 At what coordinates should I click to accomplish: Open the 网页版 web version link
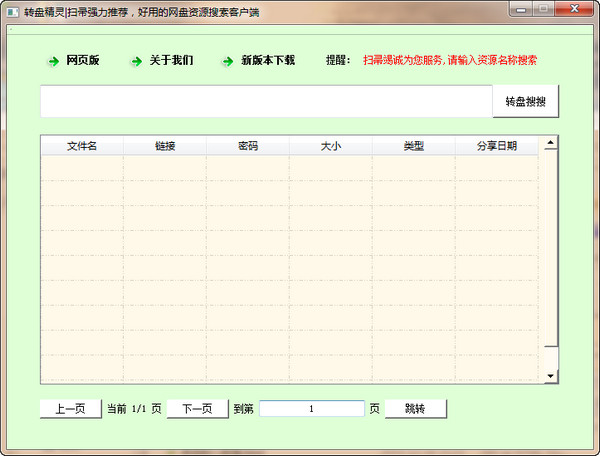click(x=83, y=60)
